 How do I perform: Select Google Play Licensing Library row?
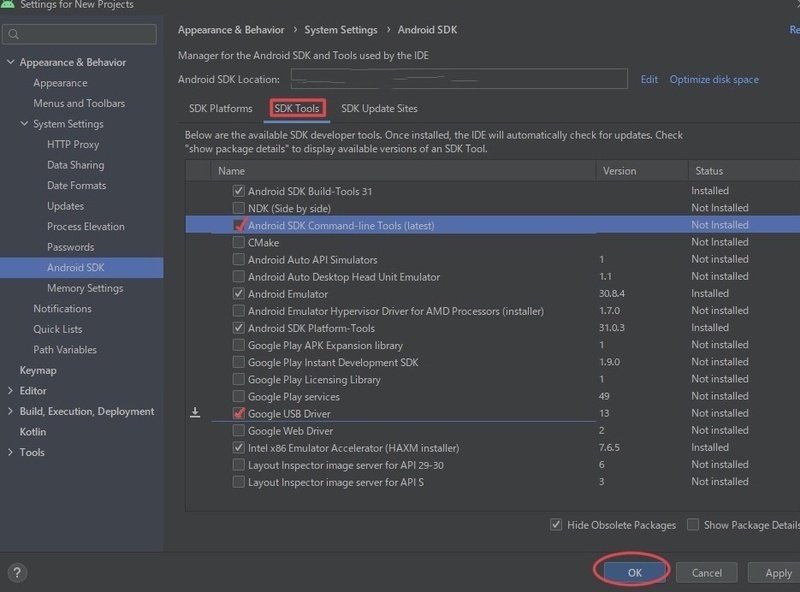click(x=492, y=379)
